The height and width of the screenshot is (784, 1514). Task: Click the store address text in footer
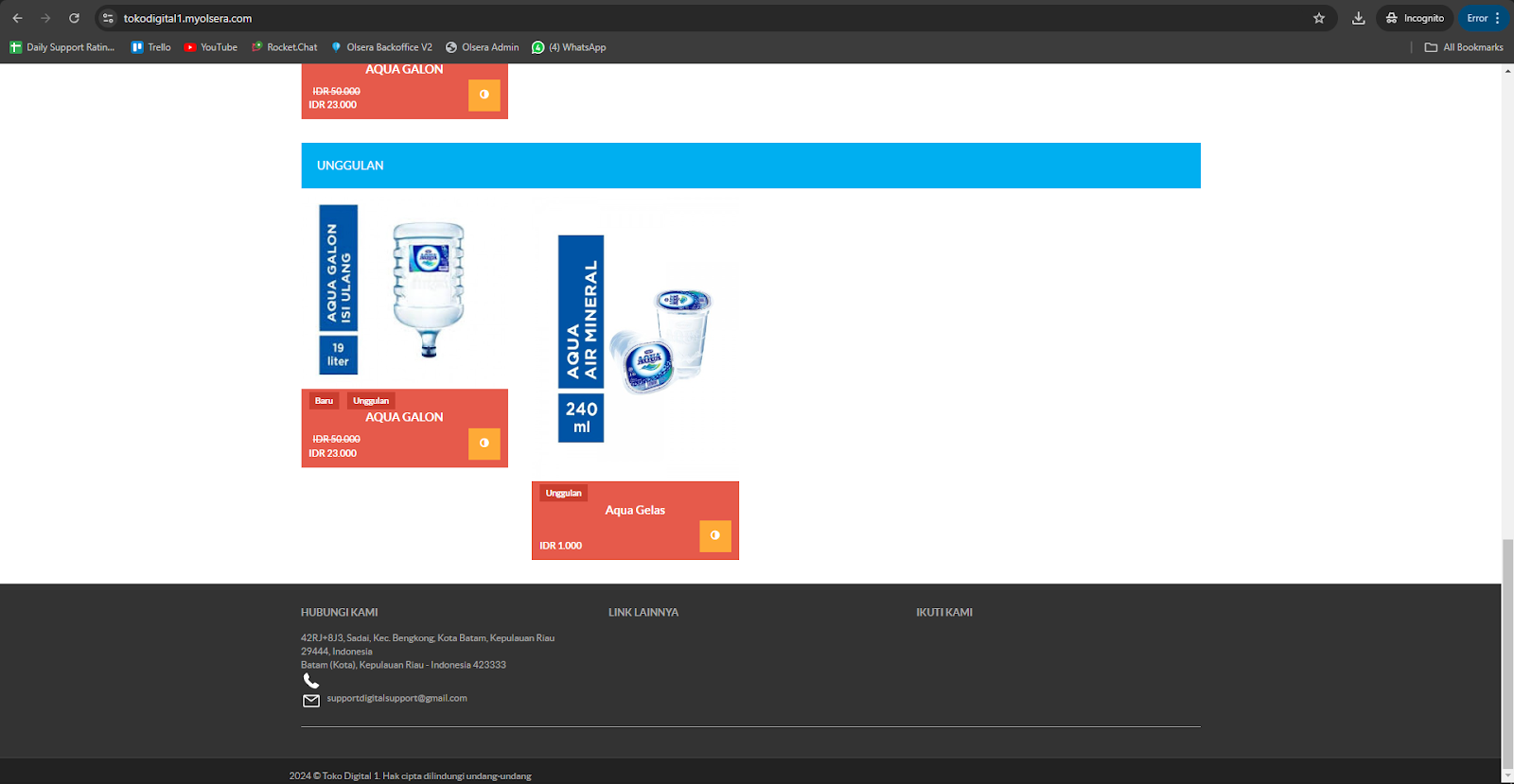pyautogui.click(x=428, y=652)
